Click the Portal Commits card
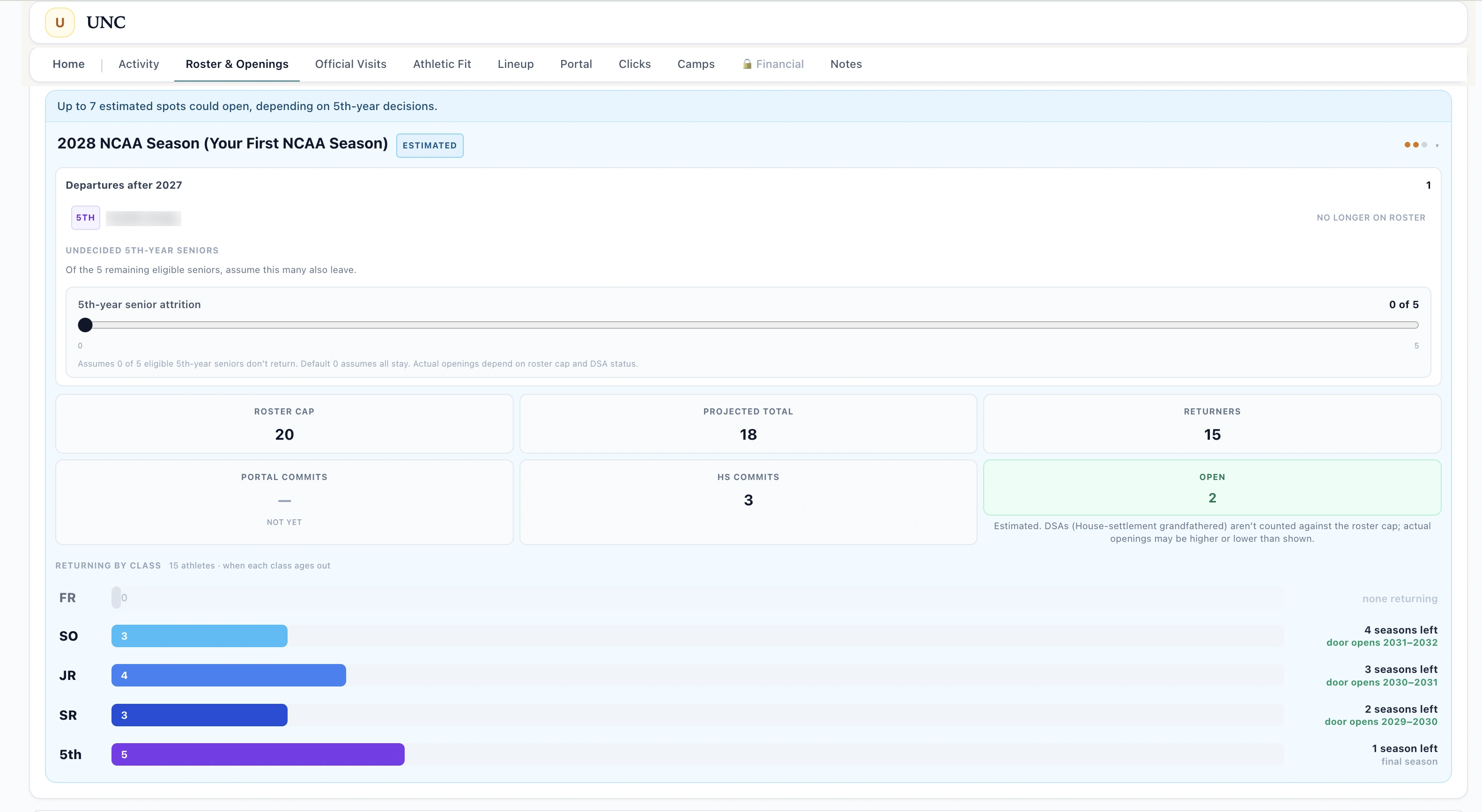The width and height of the screenshot is (1482, 812). pos(284,502)
